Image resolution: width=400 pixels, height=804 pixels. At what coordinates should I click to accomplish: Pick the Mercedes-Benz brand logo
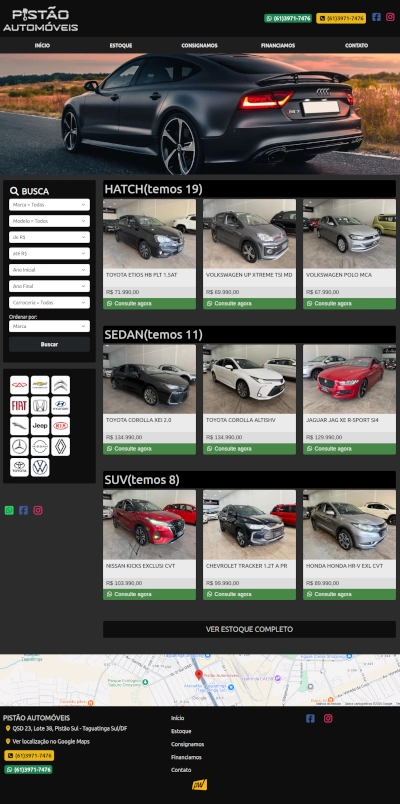(x=19, y=447)
